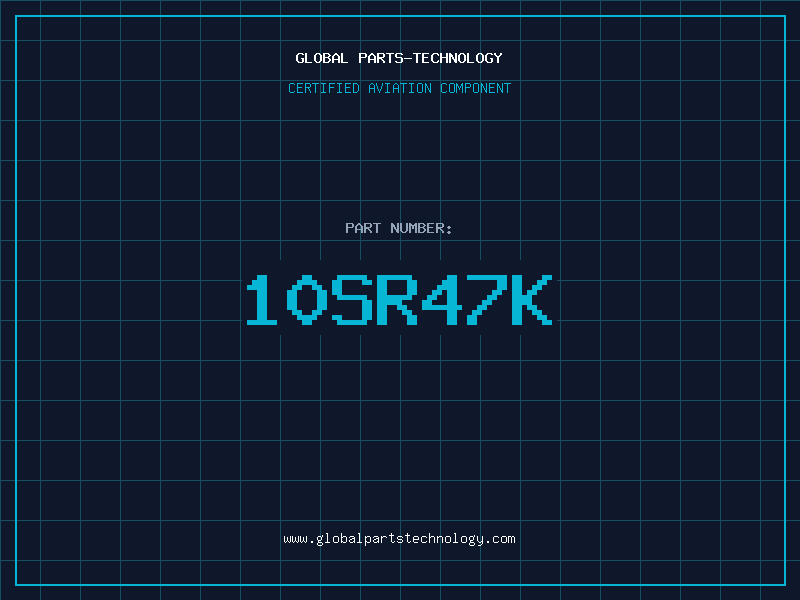
Task: Click the word "GLOBAL" in the header
Action: [322, 58]
